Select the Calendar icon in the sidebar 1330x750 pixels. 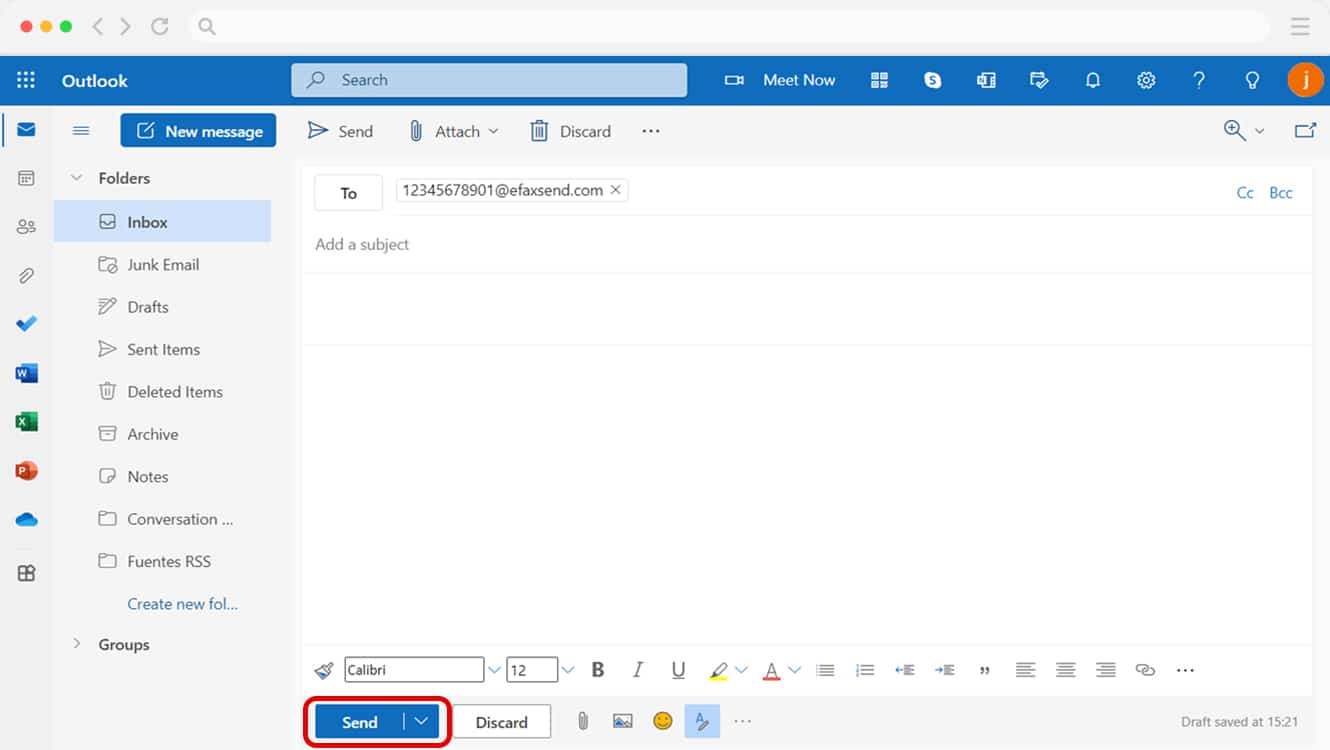[x=26, y=177]
